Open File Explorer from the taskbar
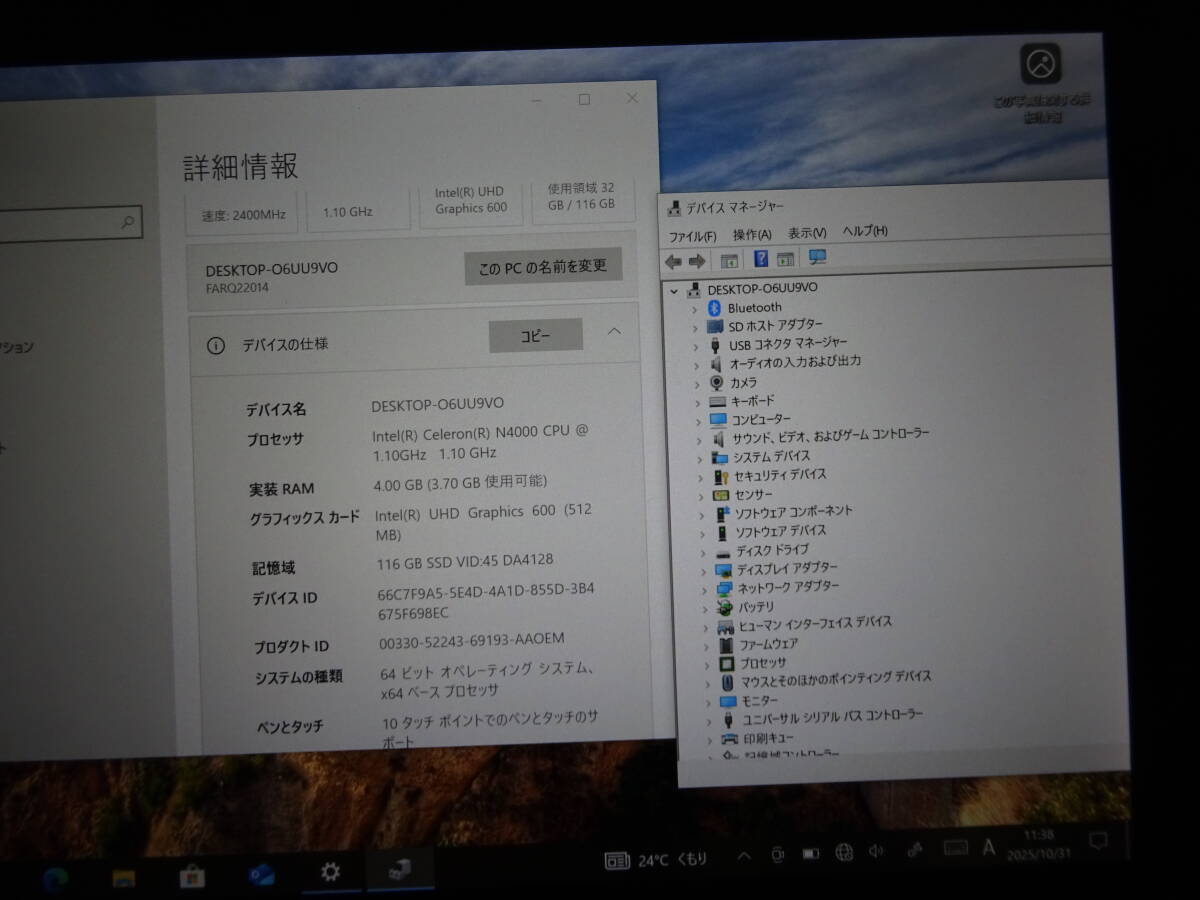This screenshot has width=1200, height=900. click(124, 878)
